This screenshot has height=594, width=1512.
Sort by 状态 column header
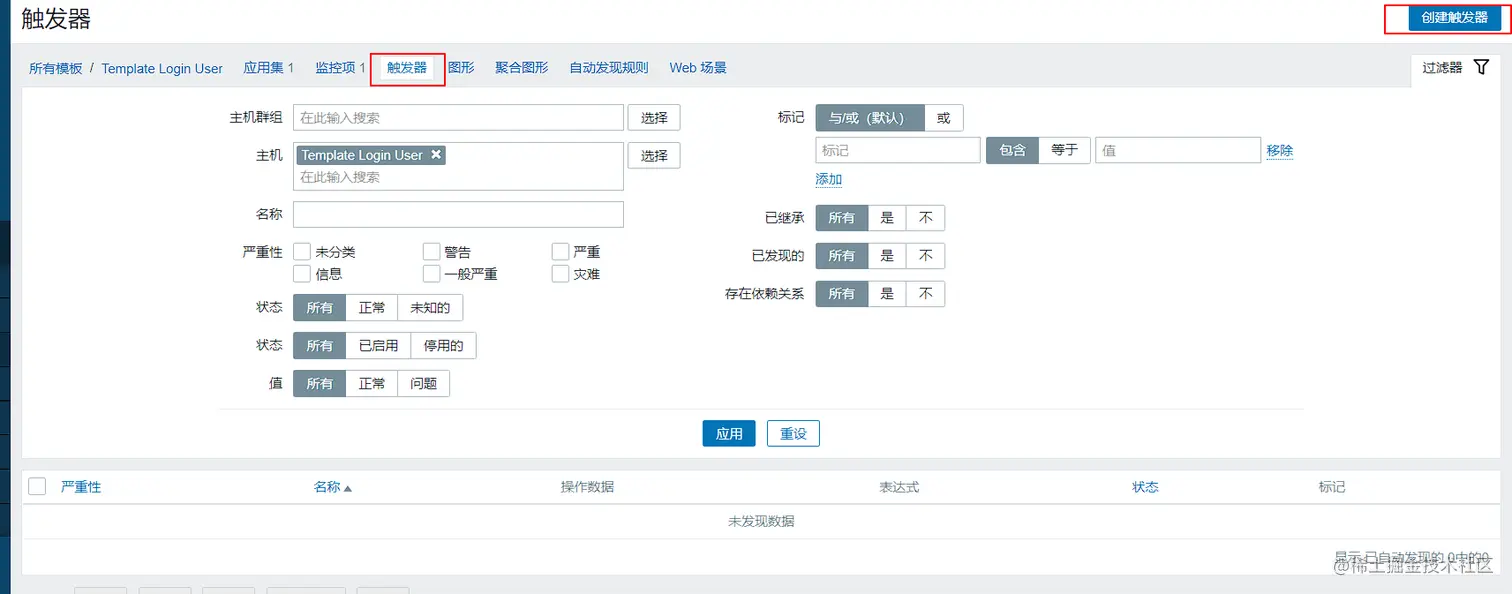(1145, 487)
